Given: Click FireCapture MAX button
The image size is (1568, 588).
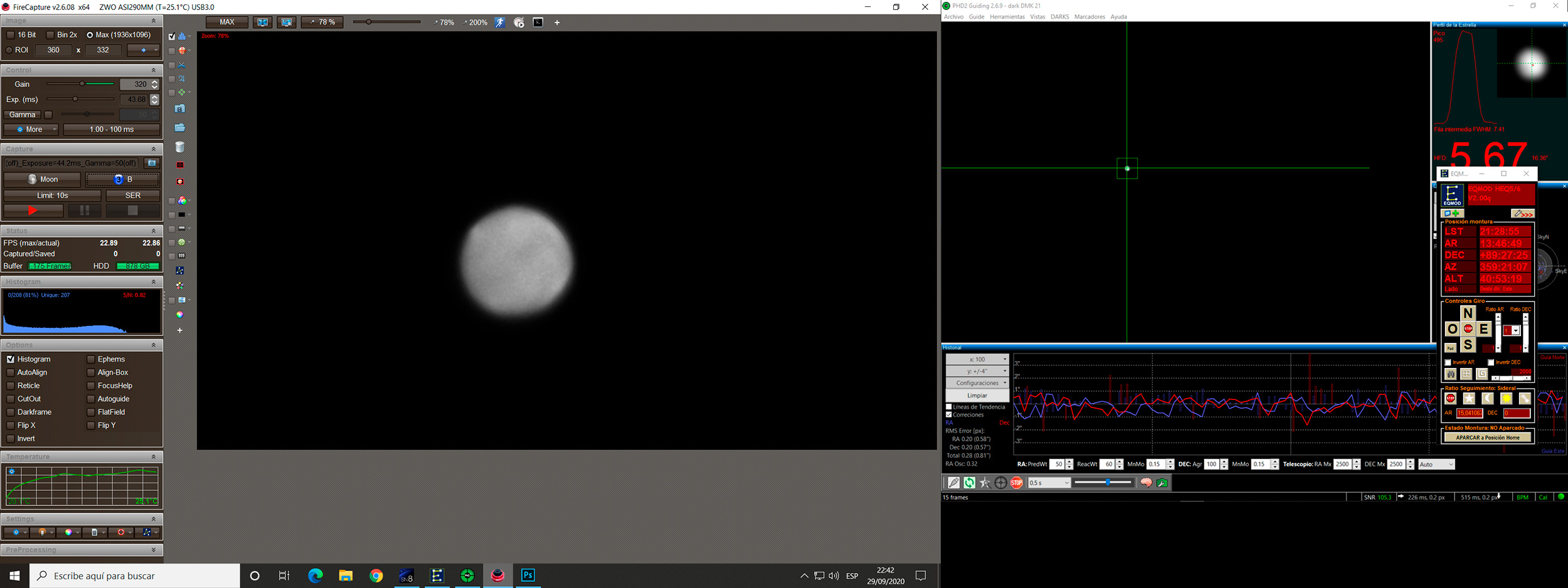Looking at the screenshot, I should (x=227, y=22).
